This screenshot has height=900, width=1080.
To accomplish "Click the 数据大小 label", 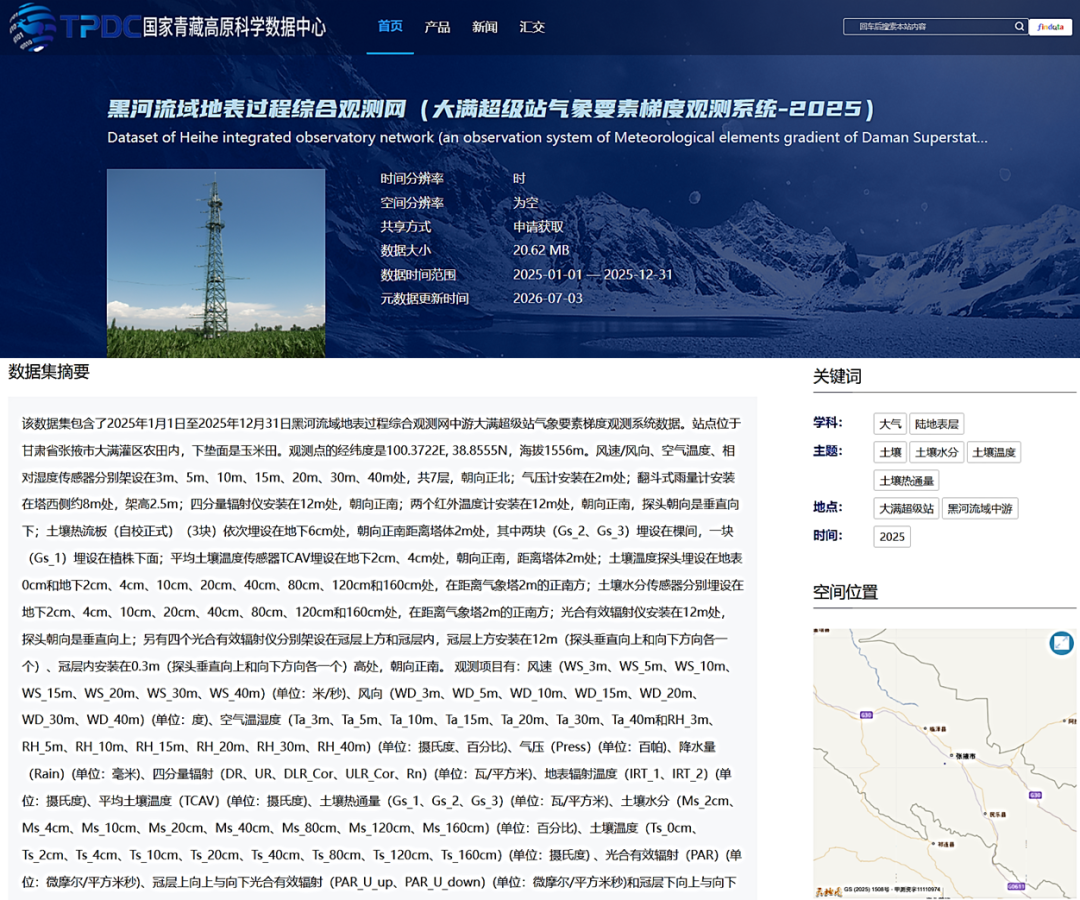I will [406, 250].
